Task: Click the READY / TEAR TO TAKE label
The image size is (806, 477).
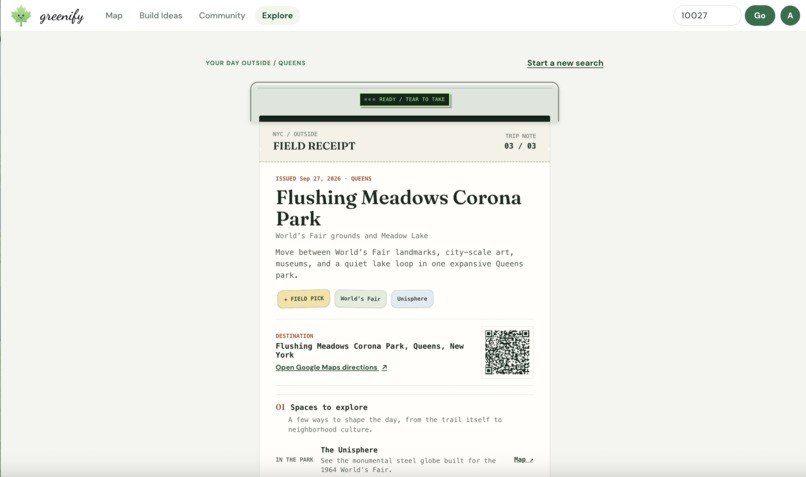Action: pyautogui.click(x=405, y=99)
